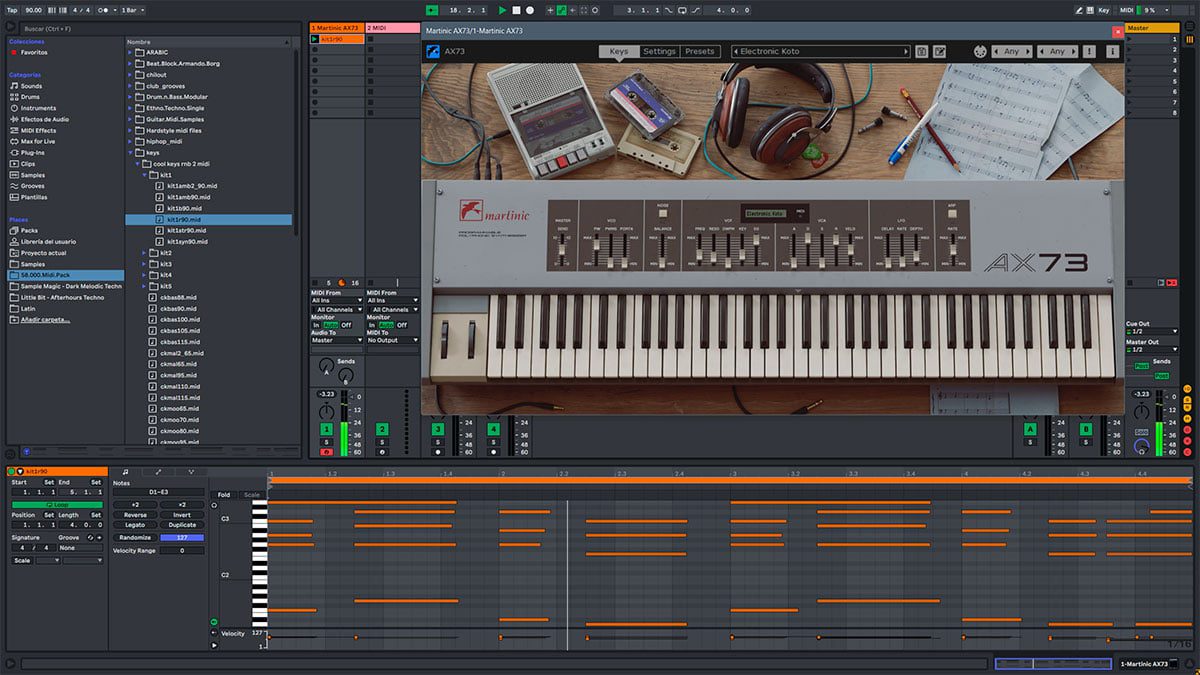Open Packs under Places
The height and width of the screenshot is (675, 1200).
click(x=29, y=230)
